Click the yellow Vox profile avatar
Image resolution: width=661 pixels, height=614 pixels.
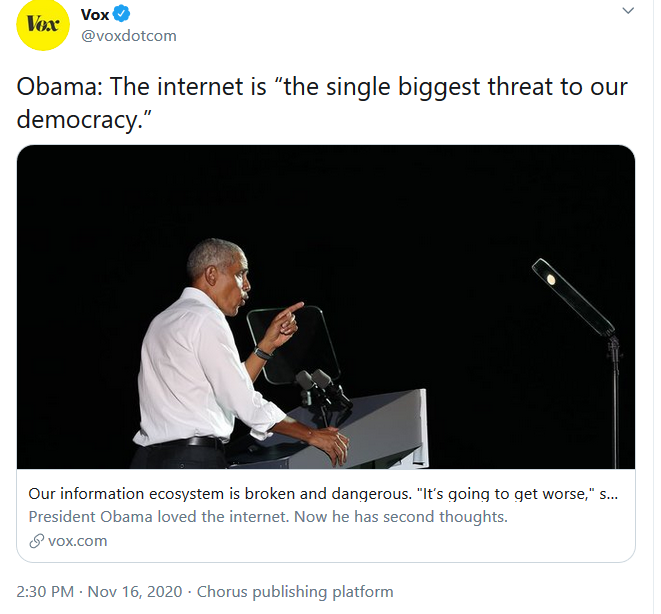43,25
